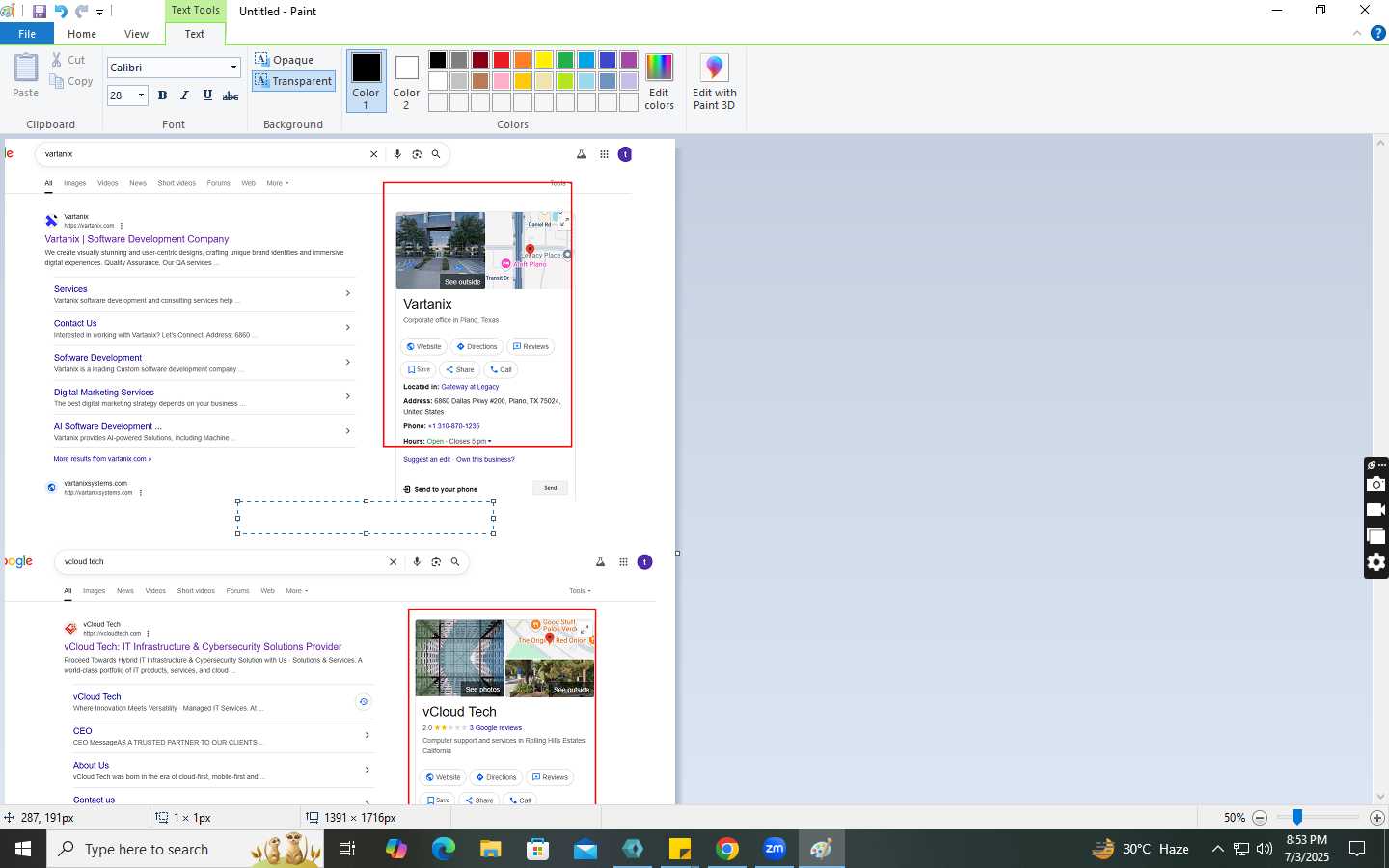Click the zoom out minus button
The width and height of the screenshot is (1389, 868).
(1260, 818)
